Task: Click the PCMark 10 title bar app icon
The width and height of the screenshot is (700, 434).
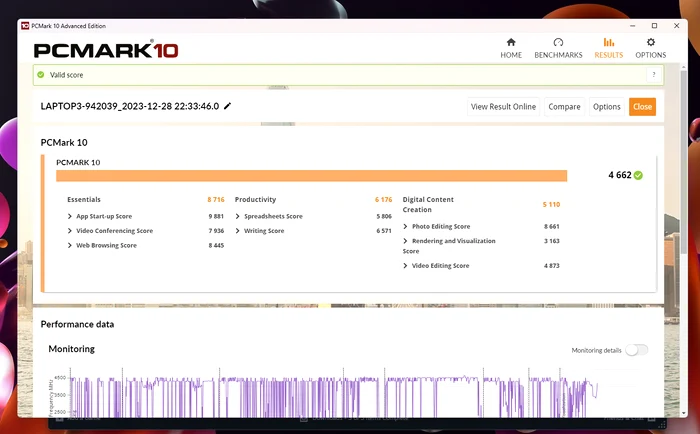Action: click(25, 26)
